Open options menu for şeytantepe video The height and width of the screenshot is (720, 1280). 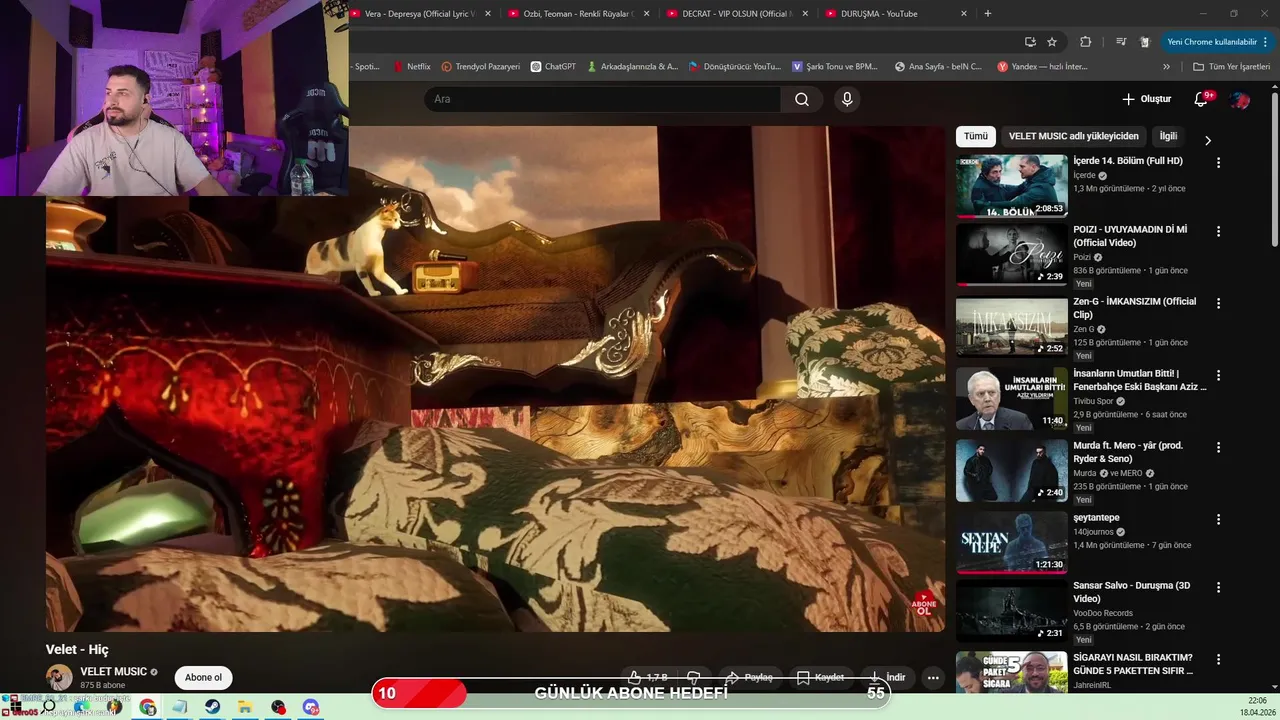[x=1218, y=520]
